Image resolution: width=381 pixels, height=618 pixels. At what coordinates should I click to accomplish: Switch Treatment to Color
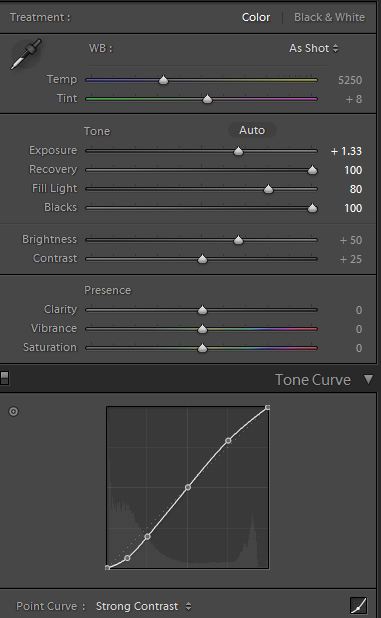click(256, 17)
